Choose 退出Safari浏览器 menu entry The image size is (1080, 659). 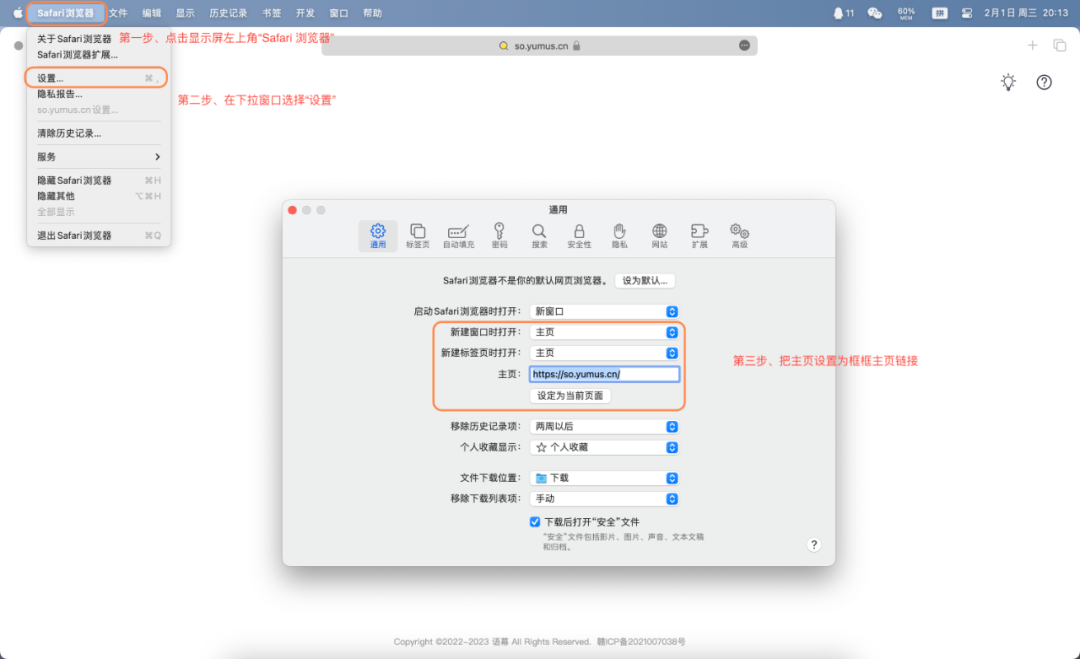coord(98,236)
